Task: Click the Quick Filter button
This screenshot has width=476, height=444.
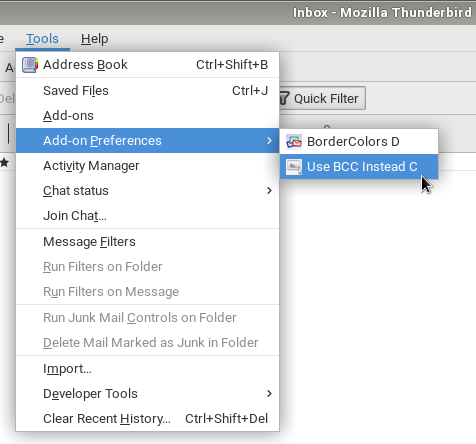Action: (x=321, y=98)
